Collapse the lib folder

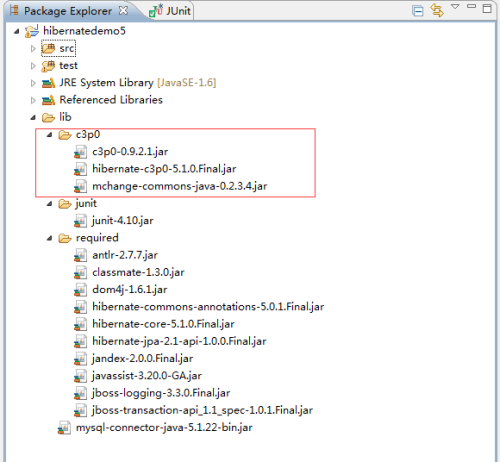33,118
